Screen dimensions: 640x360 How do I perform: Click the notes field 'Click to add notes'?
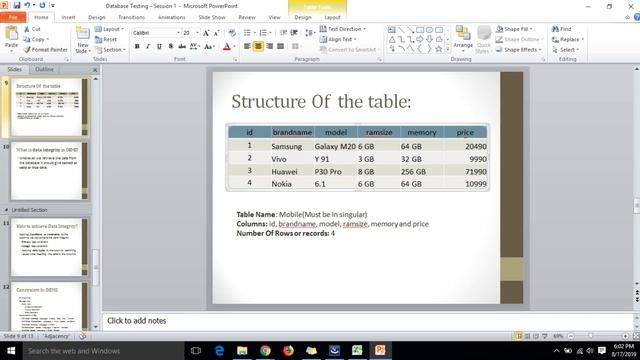(367, 321)
